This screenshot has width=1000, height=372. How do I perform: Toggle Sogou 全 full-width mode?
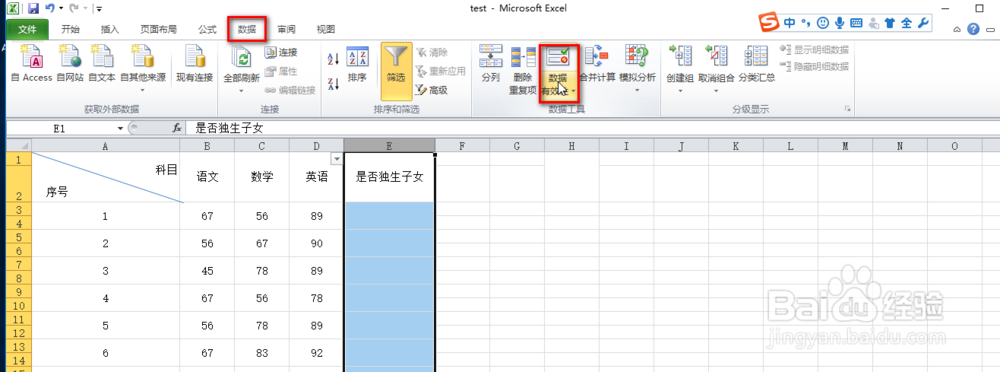[x=907, y=23]
